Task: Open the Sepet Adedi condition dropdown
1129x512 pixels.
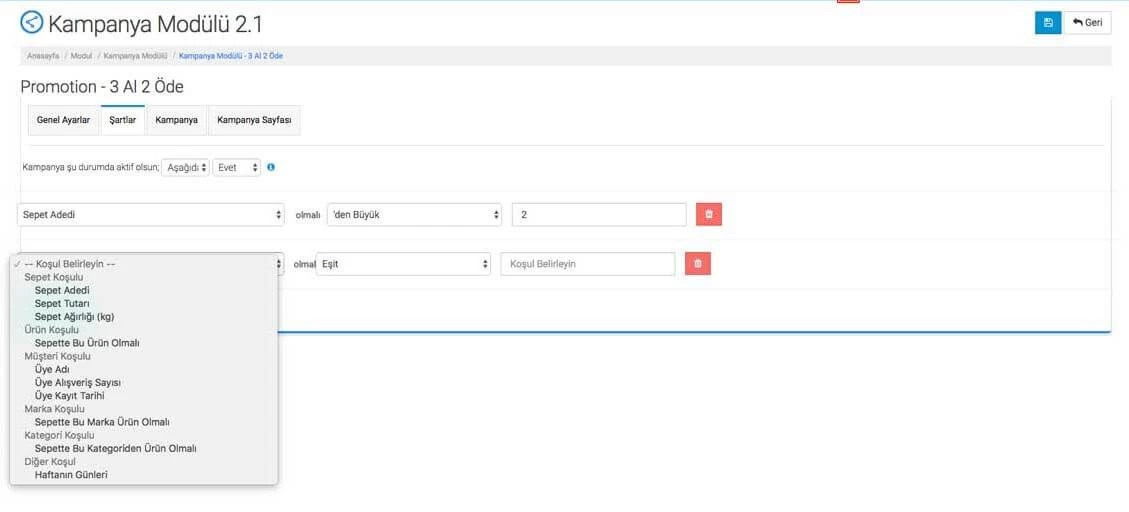Action: point(150,215)
